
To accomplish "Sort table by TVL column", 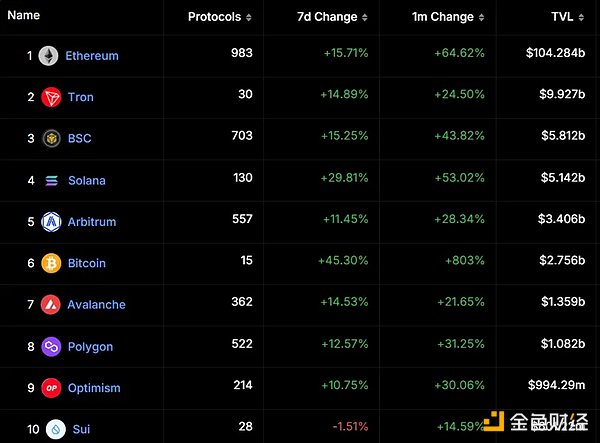I will (x=568, y=17).
